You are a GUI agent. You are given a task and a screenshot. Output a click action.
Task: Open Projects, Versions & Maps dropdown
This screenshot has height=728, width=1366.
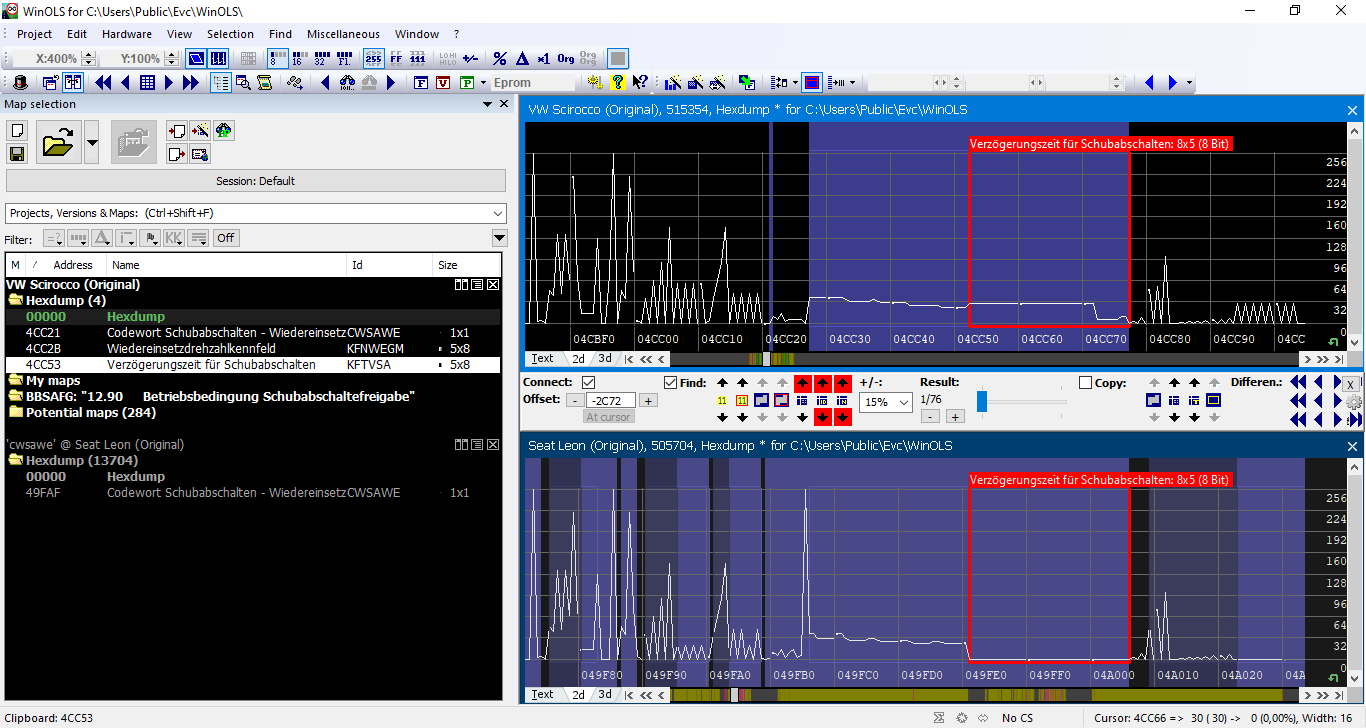498,213
